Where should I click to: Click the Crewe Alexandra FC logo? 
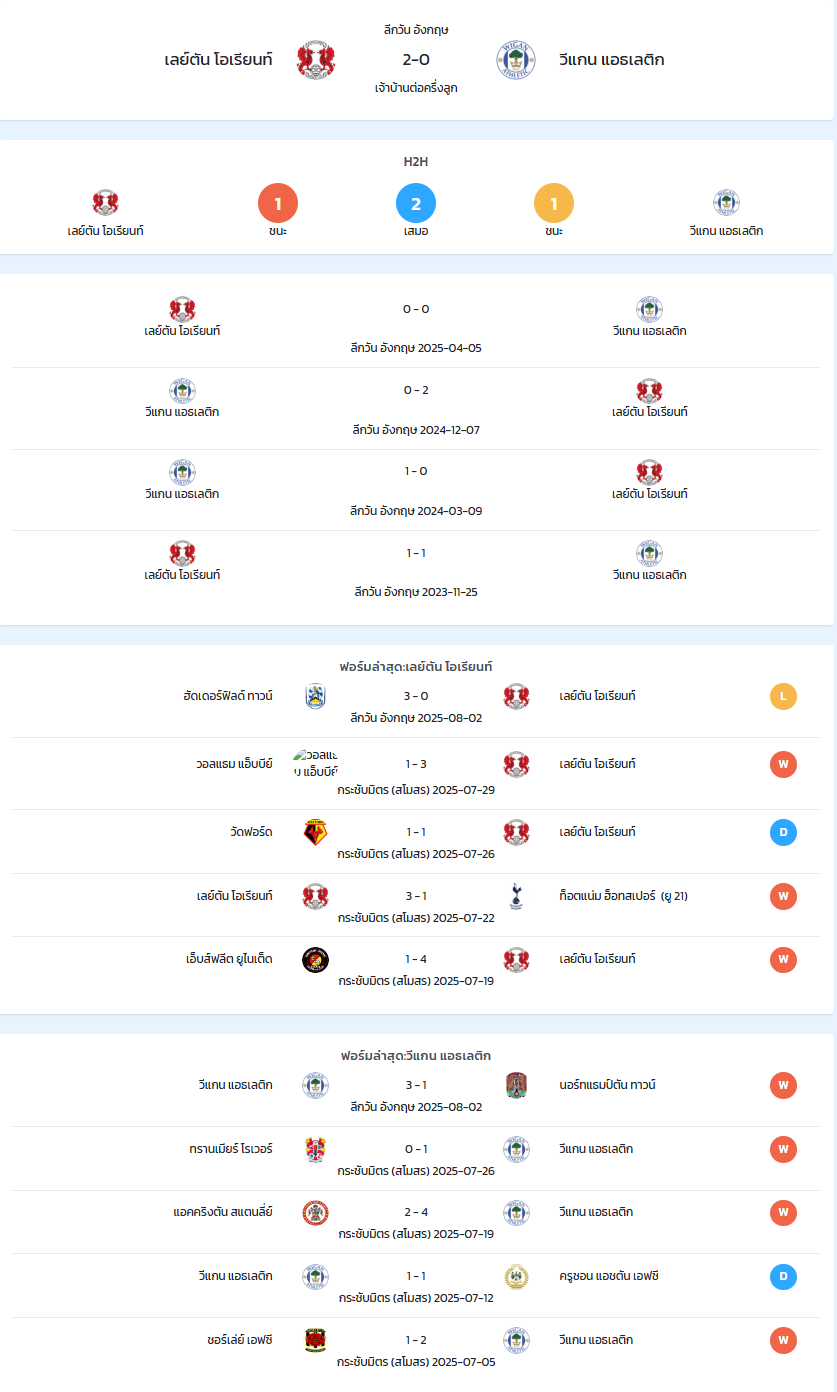(x=516, y=1276)
